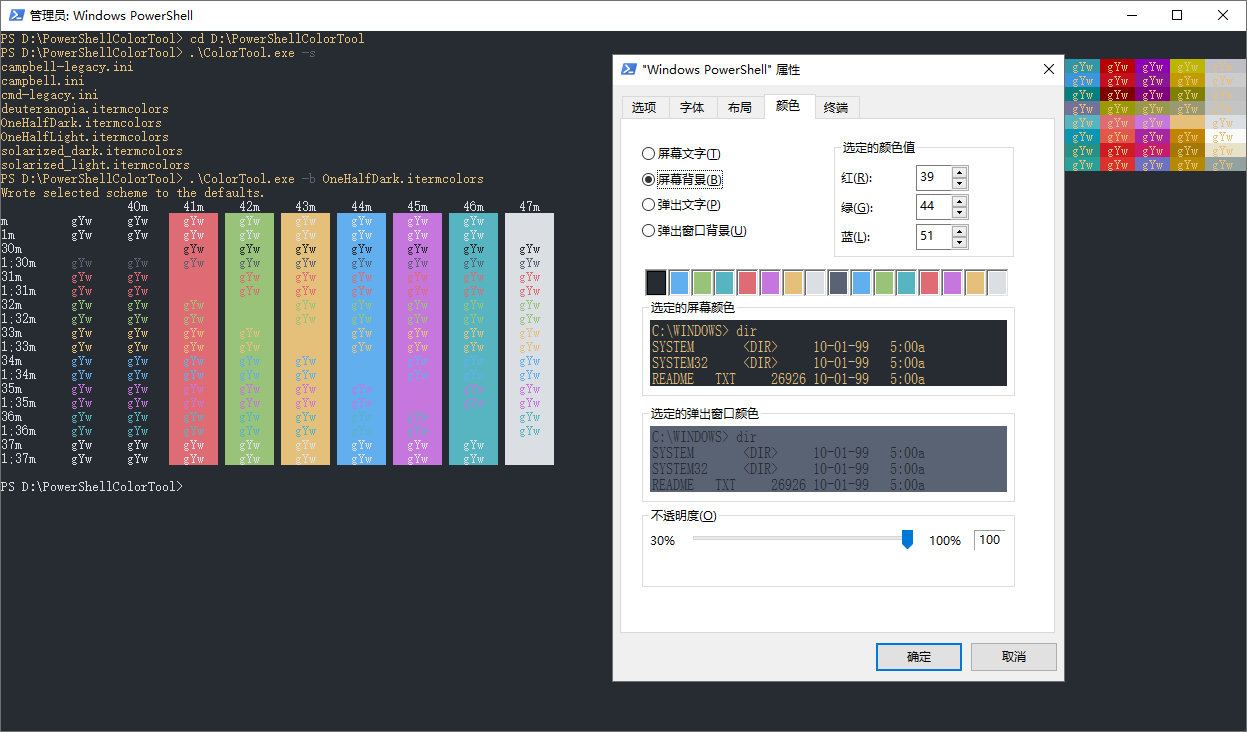
Task: Click the 绿(G) value field showing 44
Action: click(934, 207)
